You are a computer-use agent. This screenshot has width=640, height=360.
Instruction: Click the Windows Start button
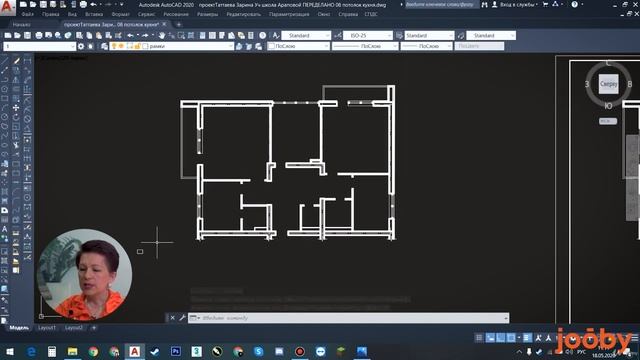tap(10, 351)
